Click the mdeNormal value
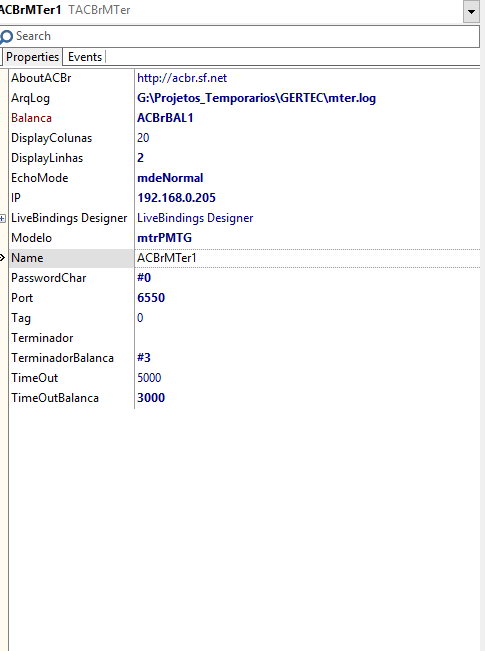Viewport: 485px width, 651px height. (170, 178)
